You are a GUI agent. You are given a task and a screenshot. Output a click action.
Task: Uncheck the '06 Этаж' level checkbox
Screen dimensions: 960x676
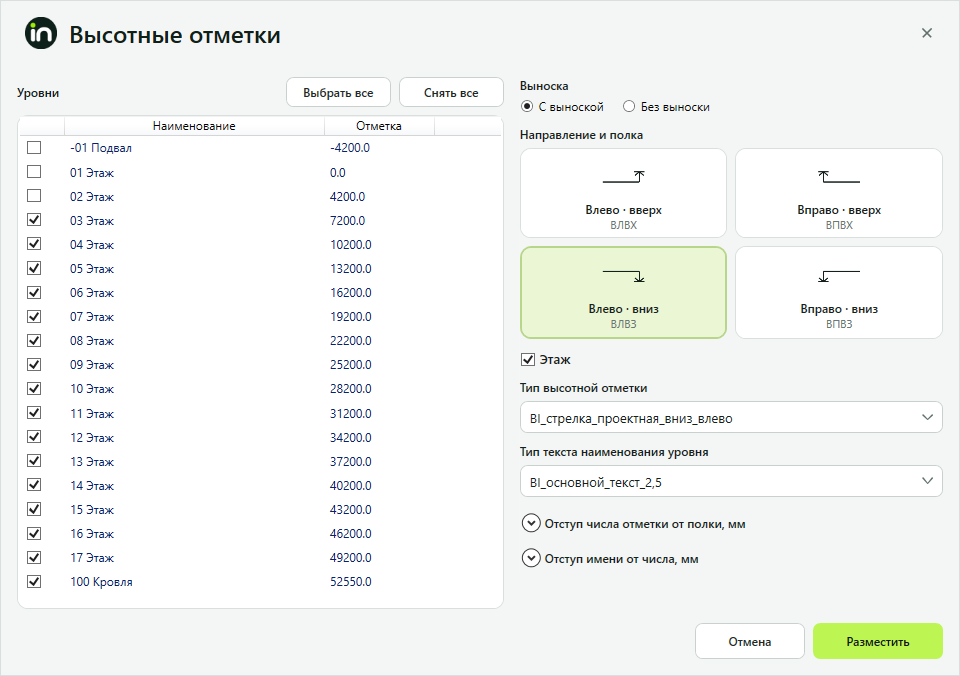coord(34,293)
